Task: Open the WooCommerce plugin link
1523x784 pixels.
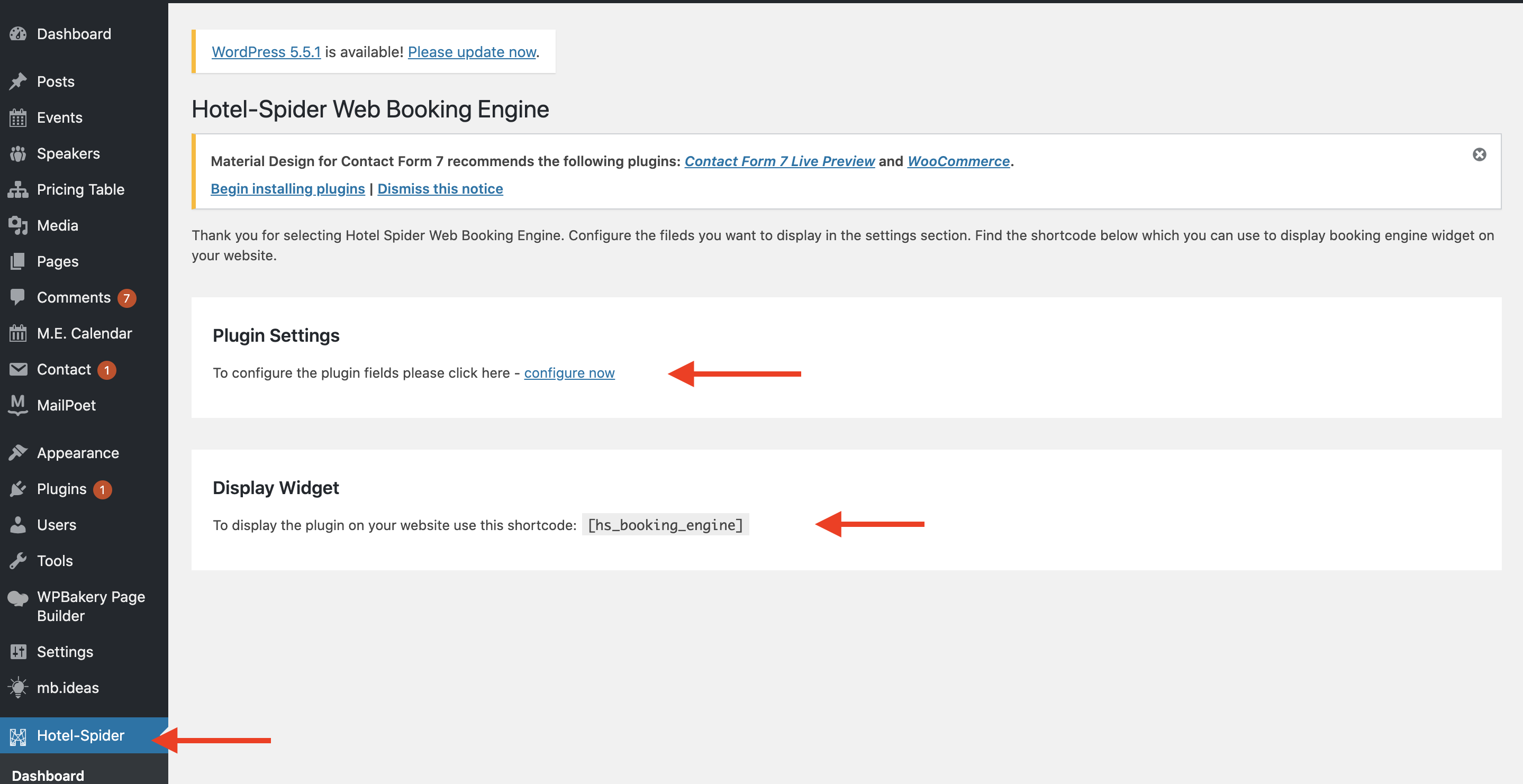Action: point(958,161)
